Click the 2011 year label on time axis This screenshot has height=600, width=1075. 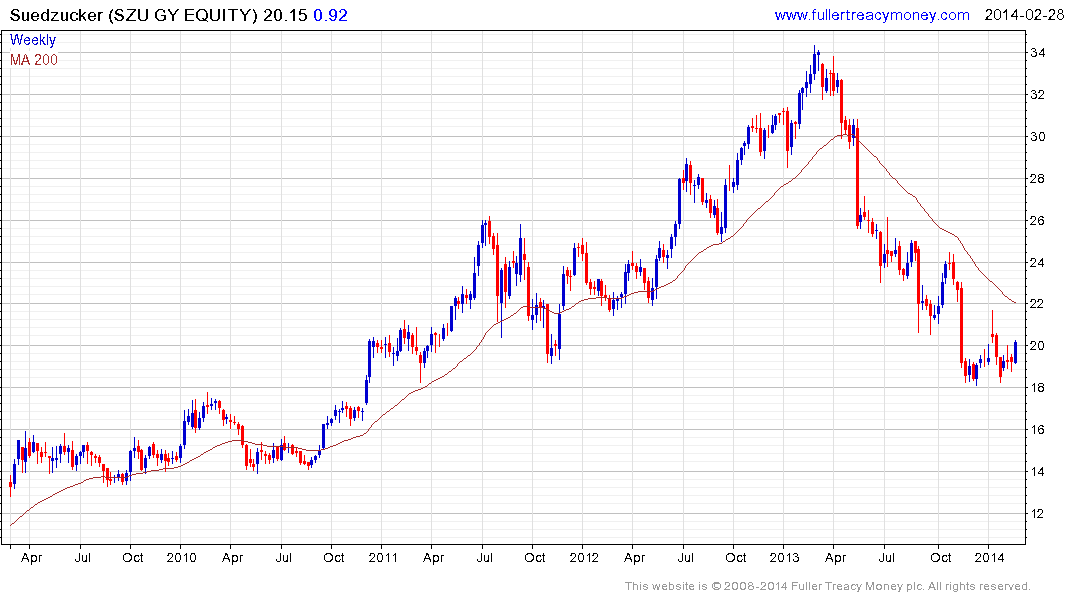(383, 557)
